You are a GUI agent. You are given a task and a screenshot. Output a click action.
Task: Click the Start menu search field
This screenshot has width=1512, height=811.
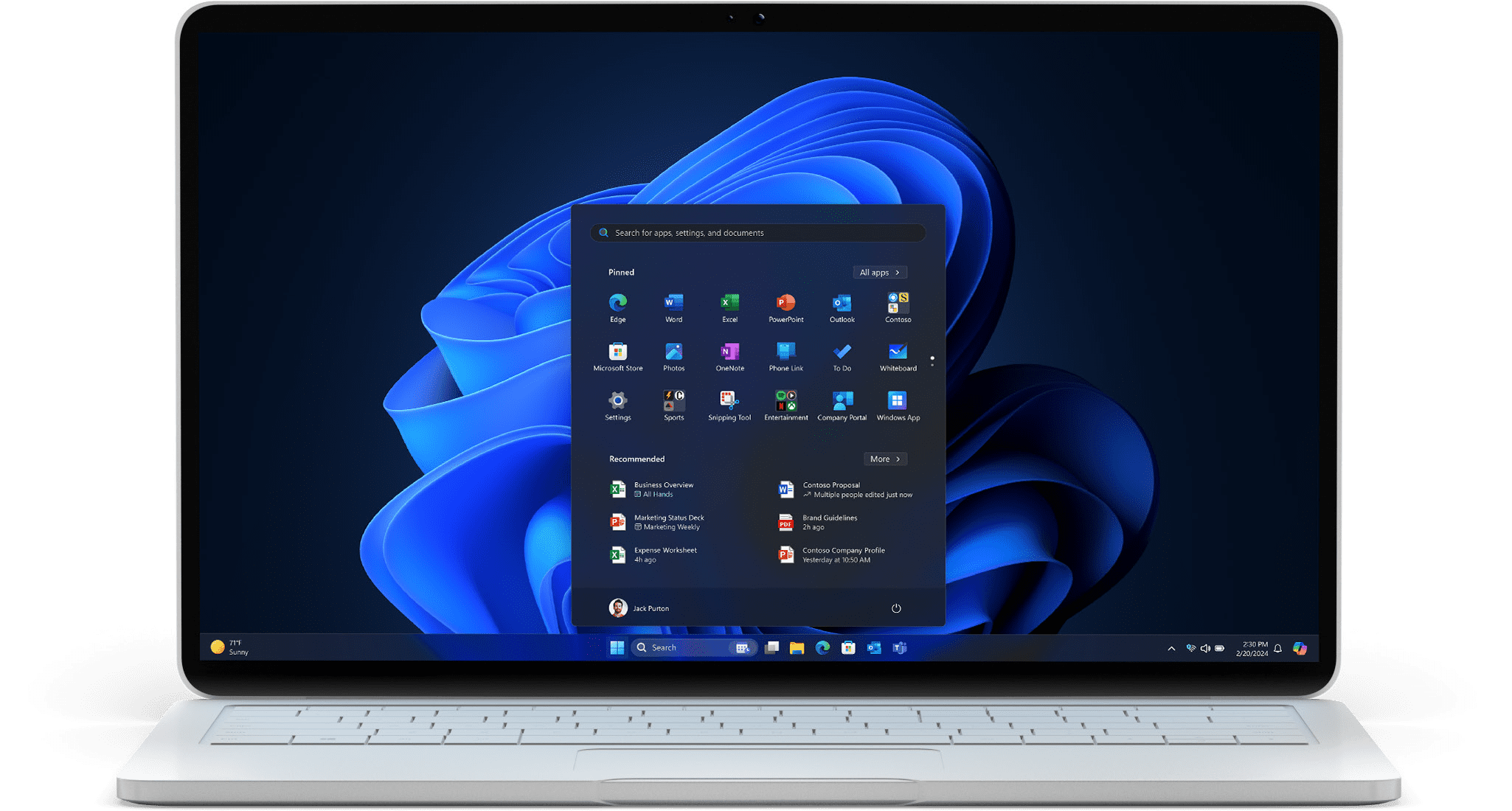757,232
